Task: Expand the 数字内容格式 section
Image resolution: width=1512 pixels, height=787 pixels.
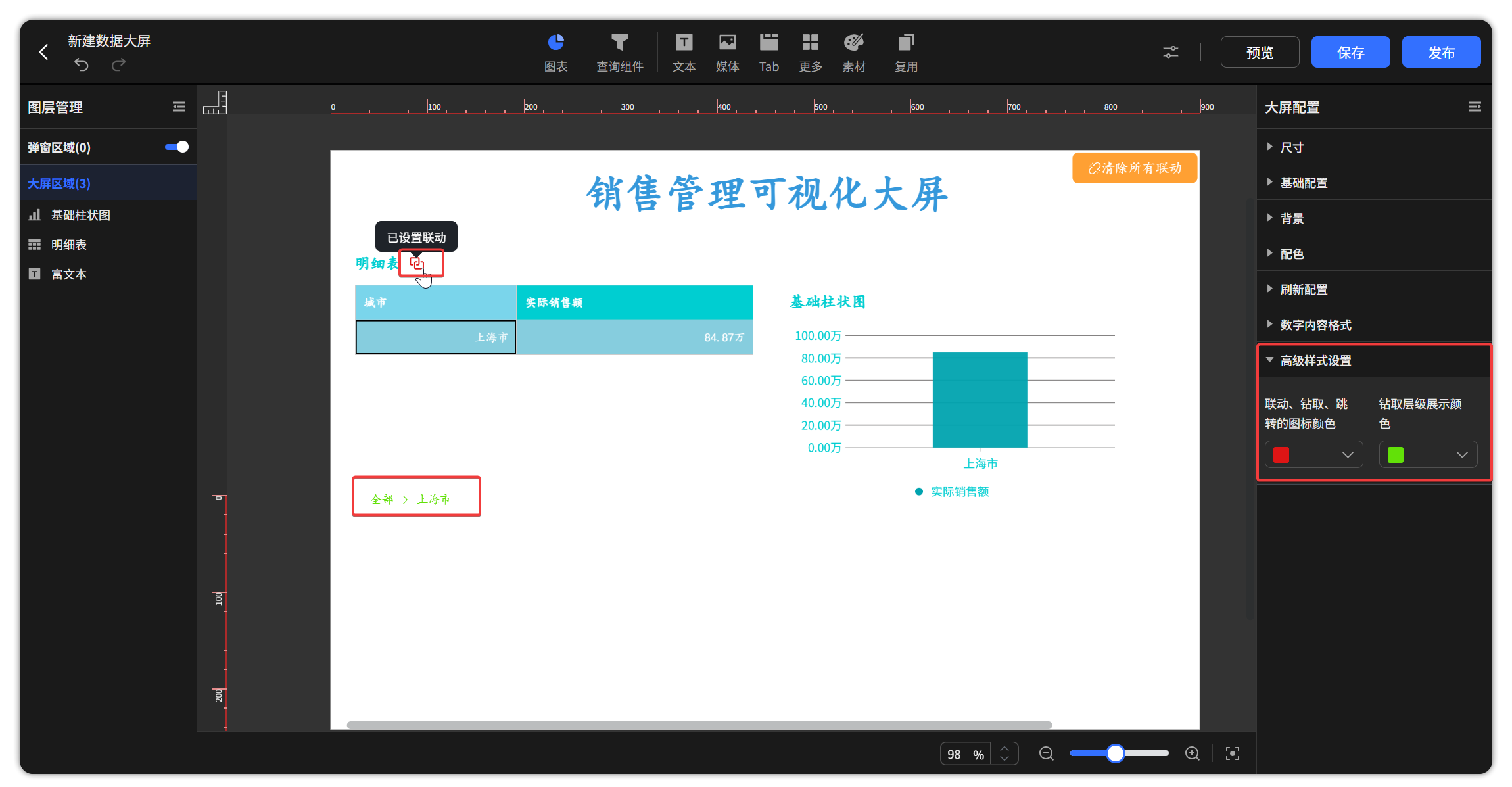Action: (x=1374, y=324)
